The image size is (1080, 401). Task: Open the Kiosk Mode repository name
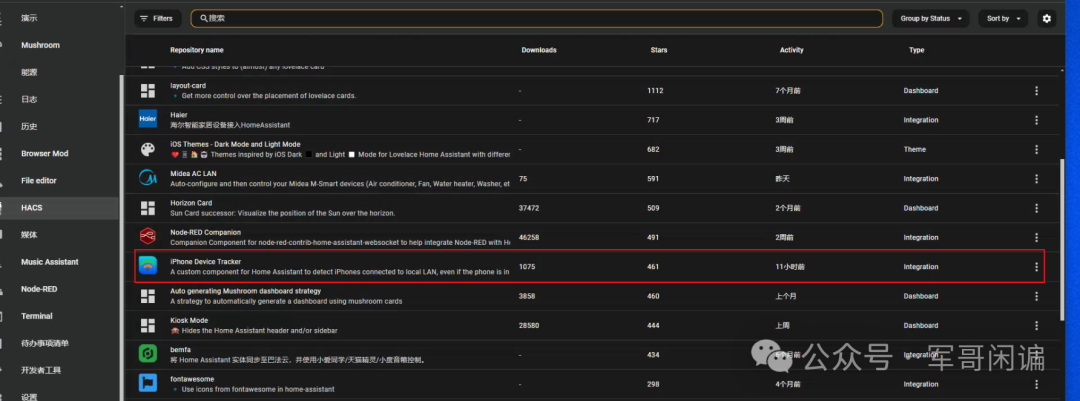click(x=189, y=320)
